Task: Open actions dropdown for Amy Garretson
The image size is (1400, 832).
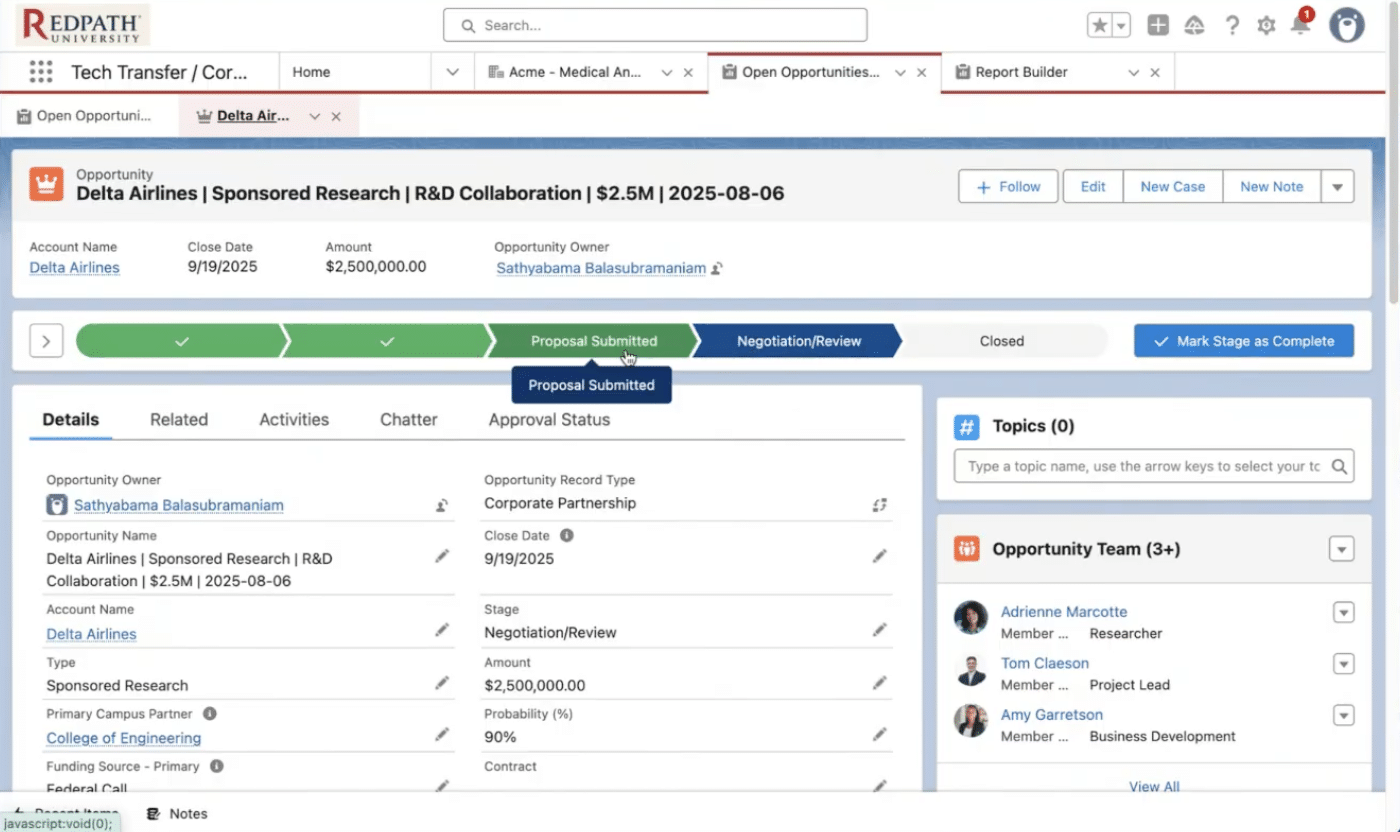Action: point(1344,715)
